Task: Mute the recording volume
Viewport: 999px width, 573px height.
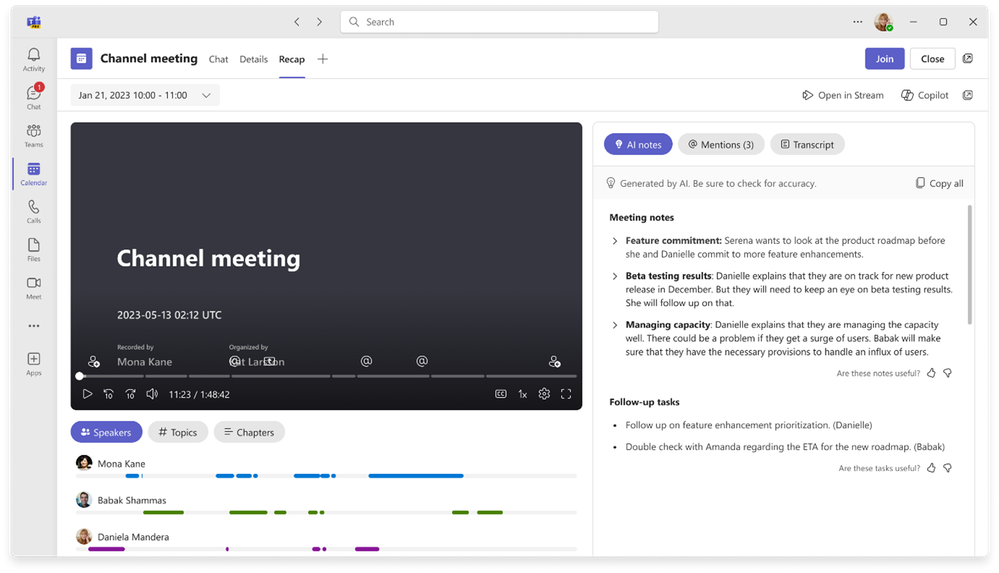Action: click(152, 394)
